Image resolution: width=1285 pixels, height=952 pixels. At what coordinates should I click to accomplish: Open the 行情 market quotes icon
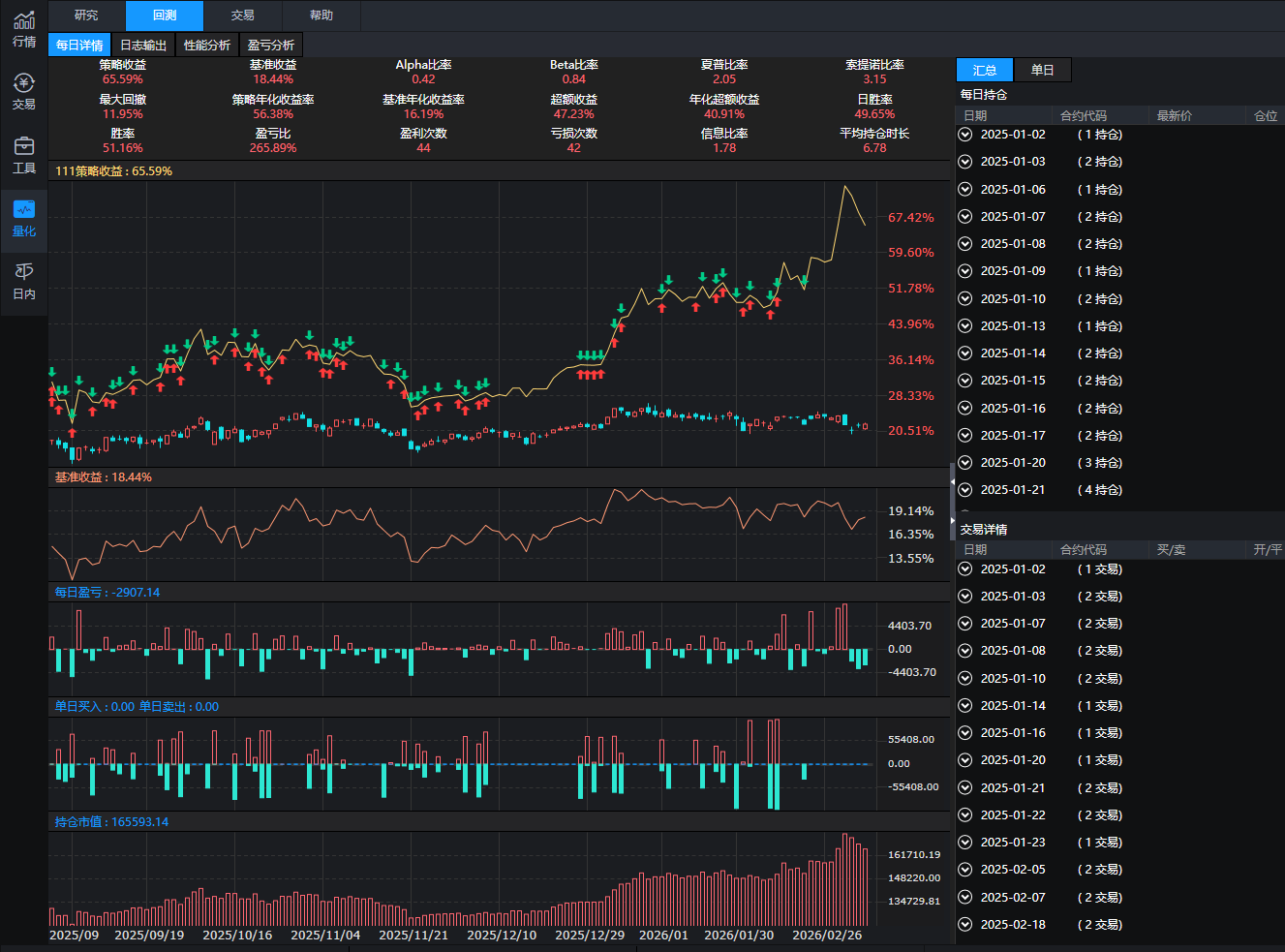click(x=24, y=29)
